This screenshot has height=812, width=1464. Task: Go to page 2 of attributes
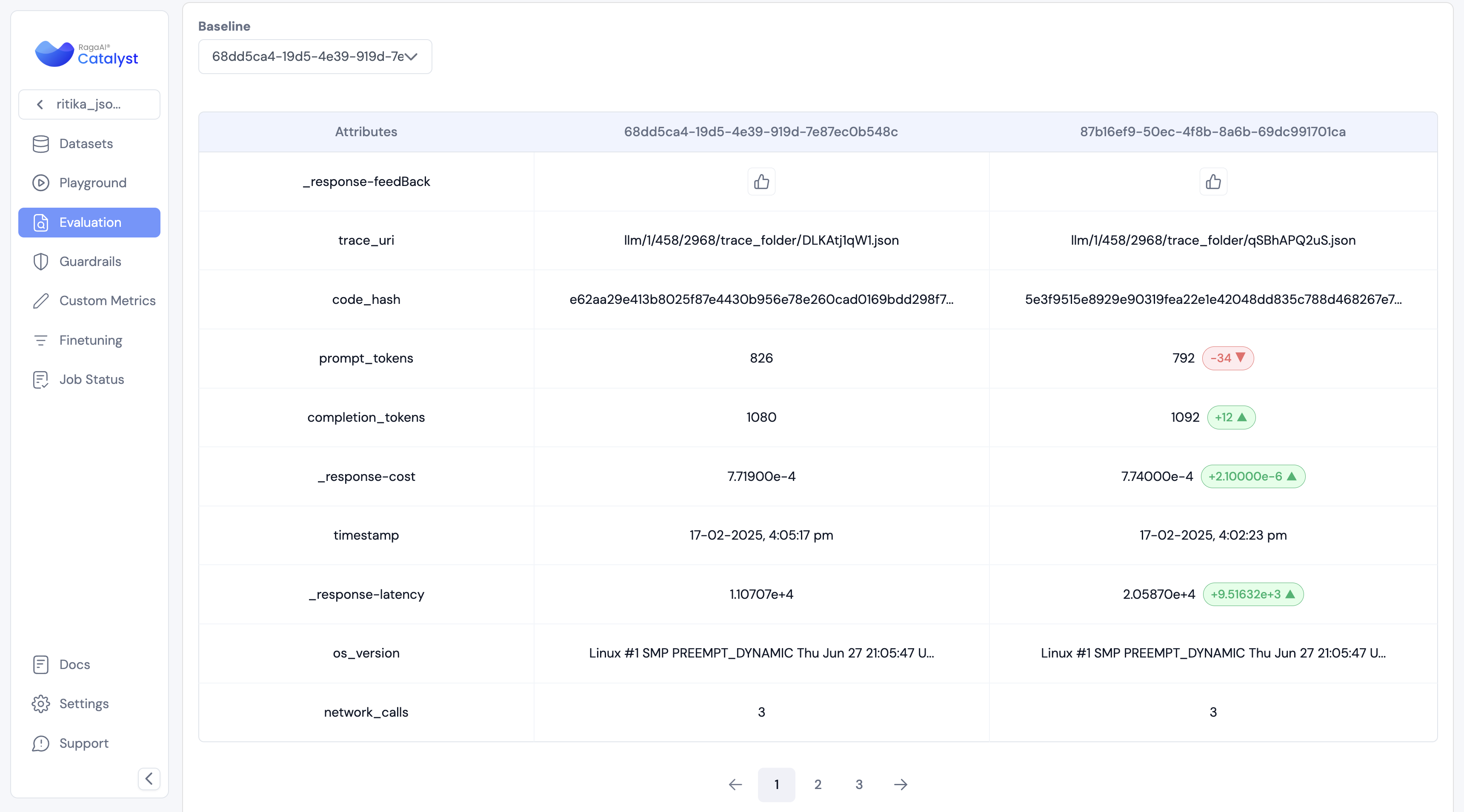(817, 785)
